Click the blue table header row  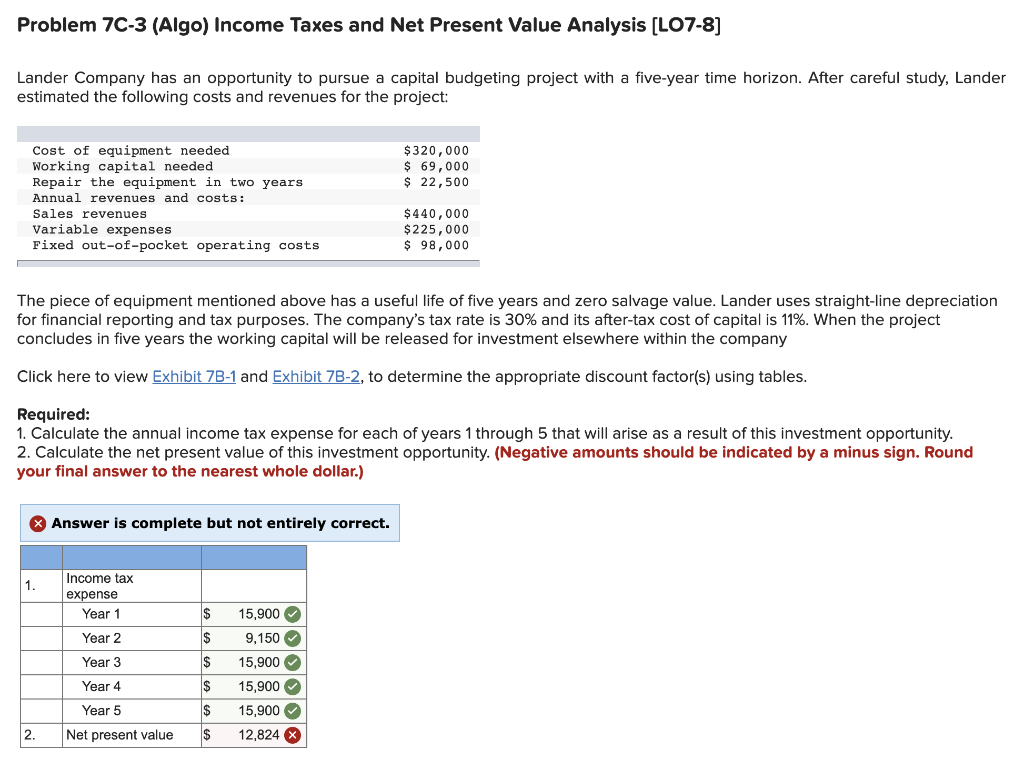point(165,557)
